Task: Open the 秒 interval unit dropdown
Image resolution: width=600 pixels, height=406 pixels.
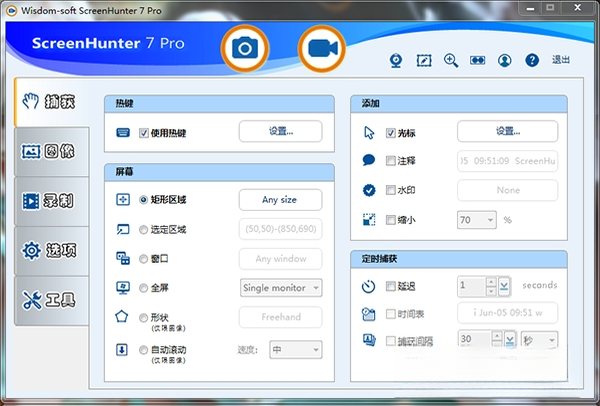Action: [x=539, y=340]
